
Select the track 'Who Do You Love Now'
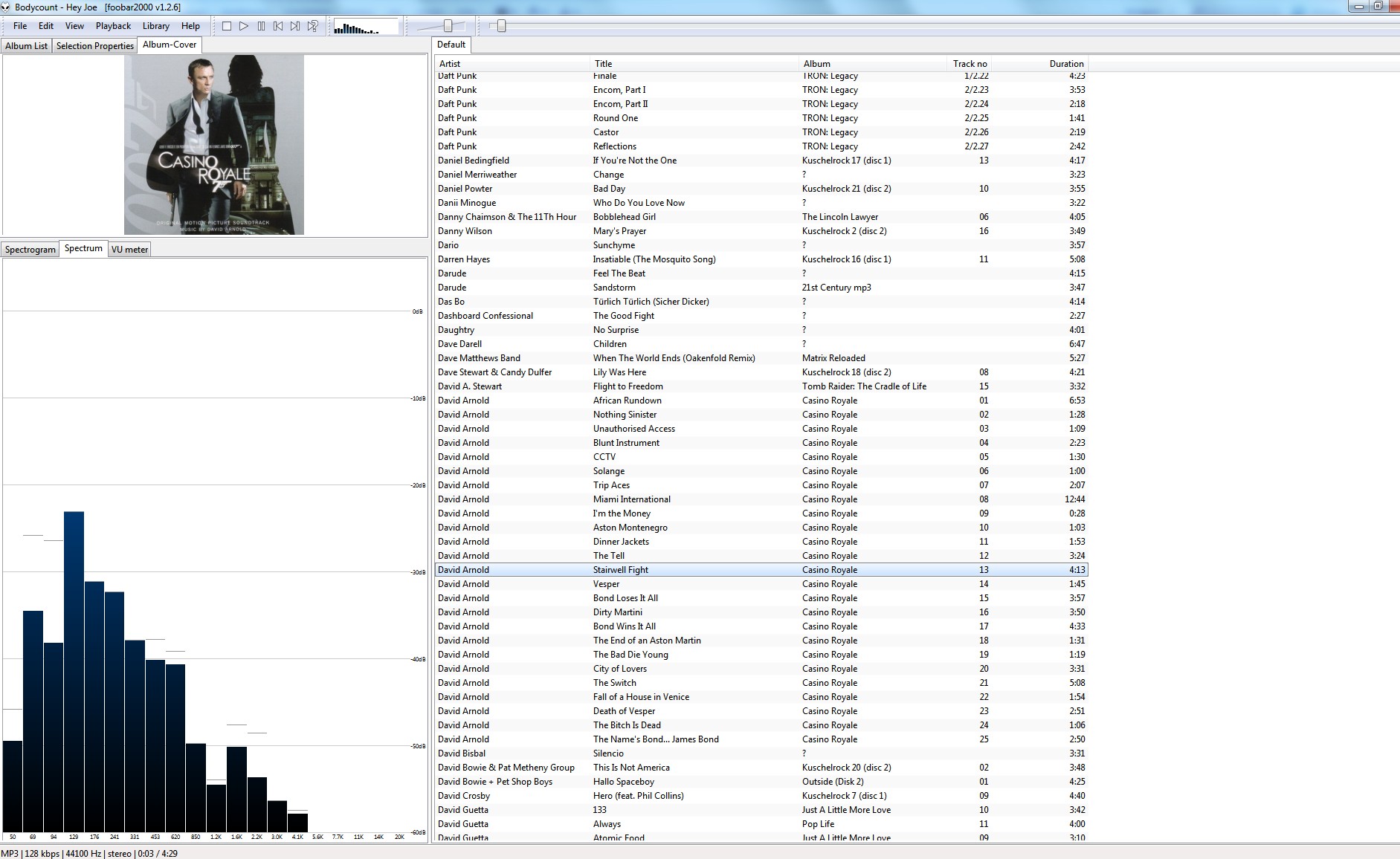pyautogui.click(x=761, y=203)
